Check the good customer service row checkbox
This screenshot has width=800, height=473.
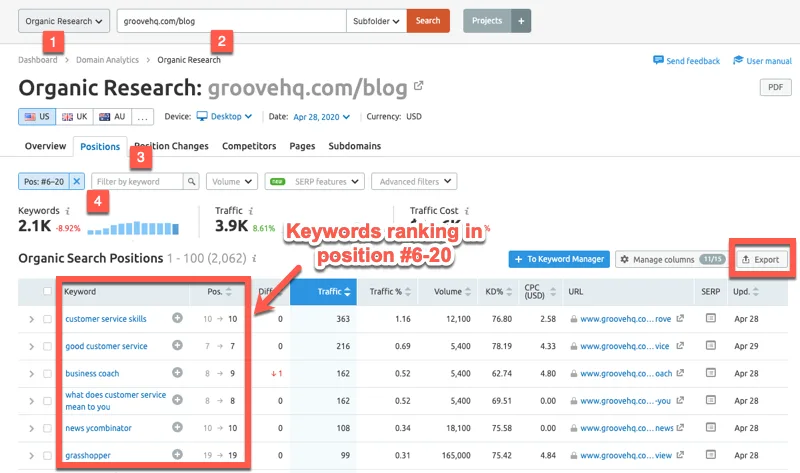(x=47, y=346)
